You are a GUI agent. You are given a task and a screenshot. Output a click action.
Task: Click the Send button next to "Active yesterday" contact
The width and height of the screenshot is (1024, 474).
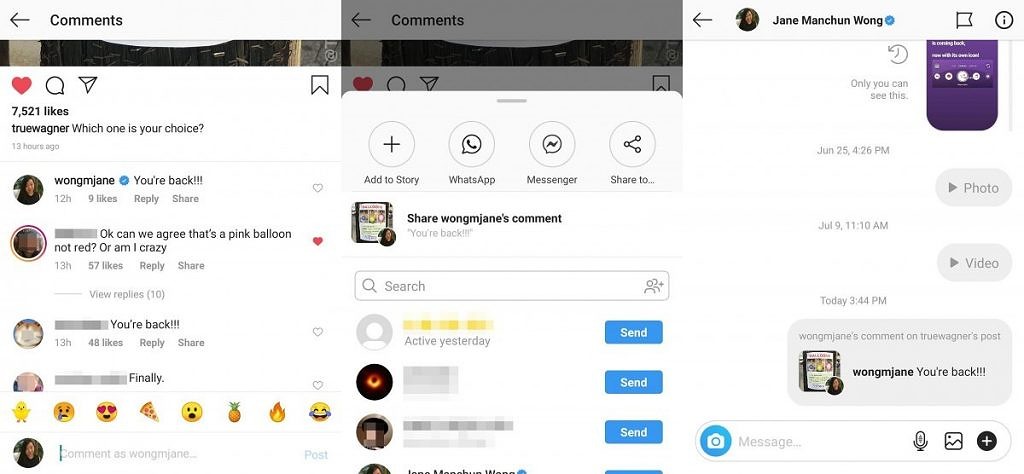pyautogui.click(x=633, y=332)
